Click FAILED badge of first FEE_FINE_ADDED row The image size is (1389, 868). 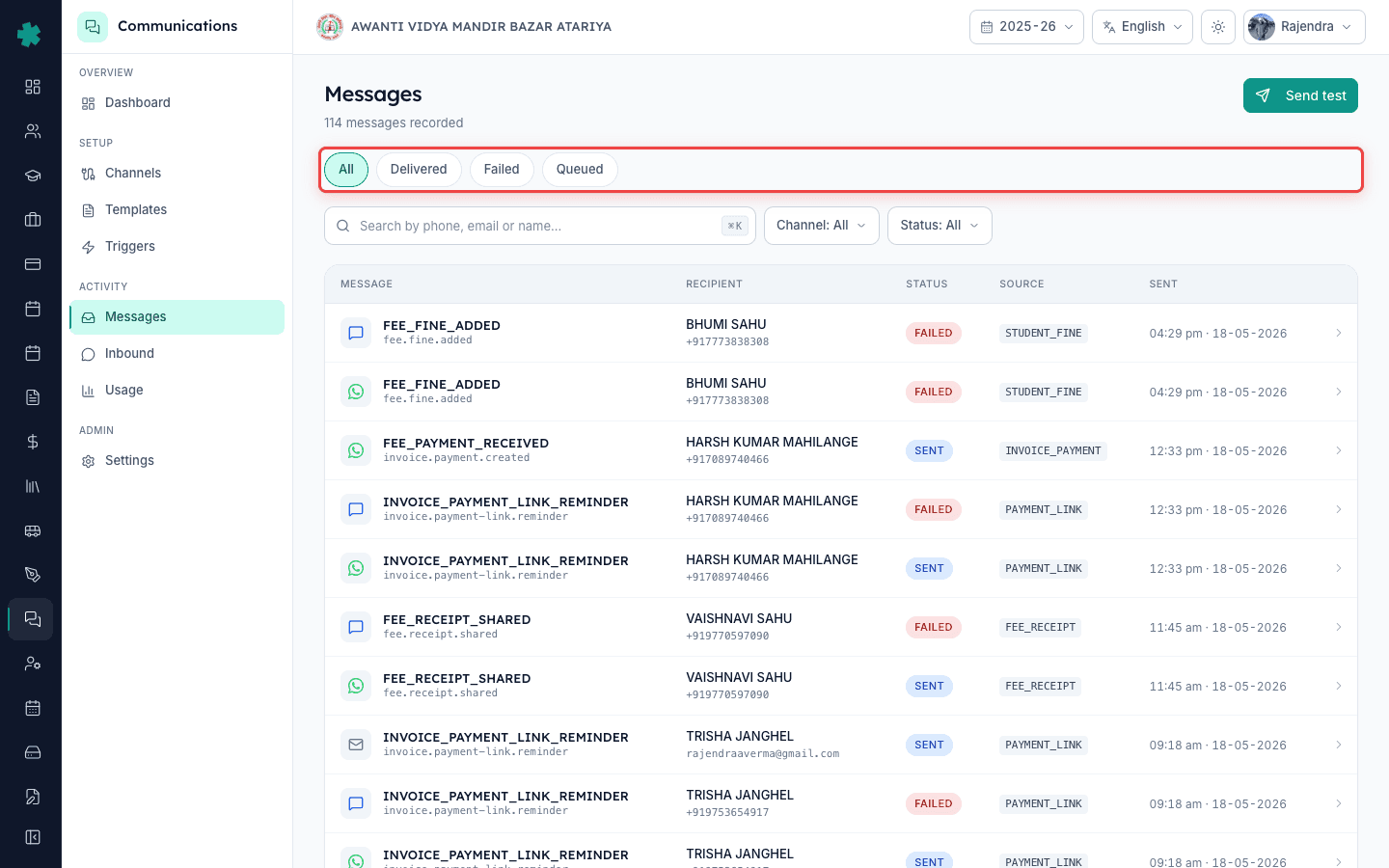tap(934, 333)
